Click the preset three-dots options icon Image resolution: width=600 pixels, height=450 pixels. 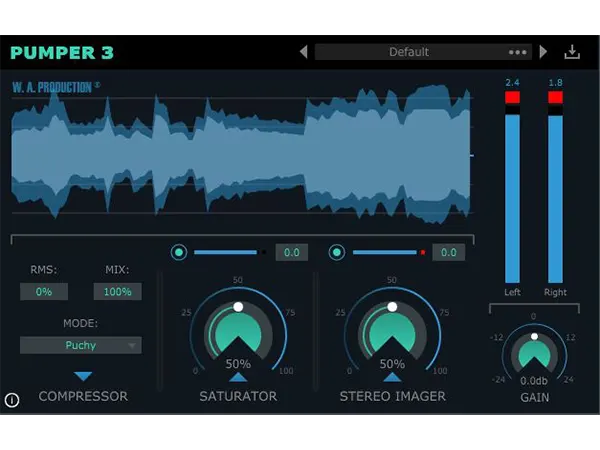(x=517, y=52)
